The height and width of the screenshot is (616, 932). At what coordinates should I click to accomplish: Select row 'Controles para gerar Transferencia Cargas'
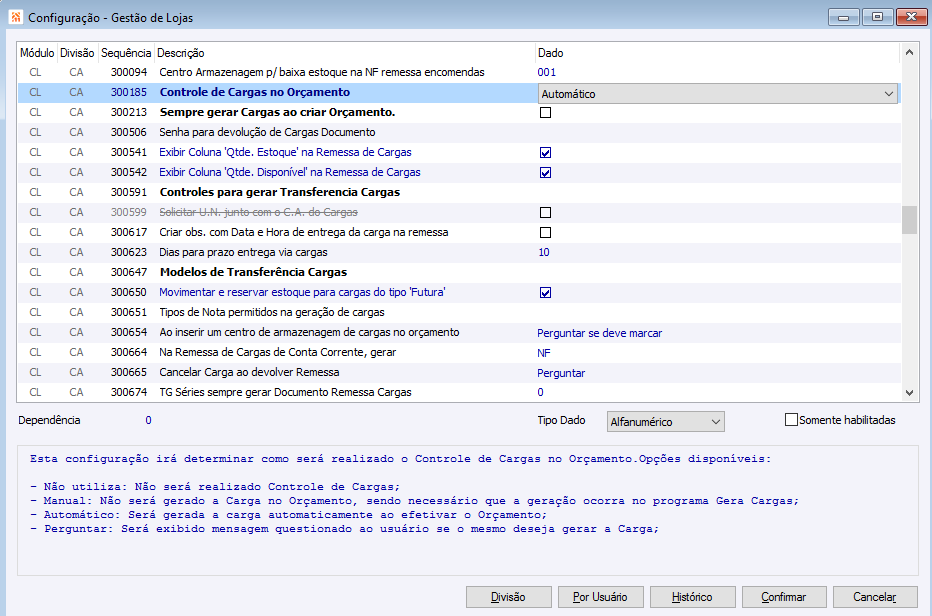tap(459, 193)
